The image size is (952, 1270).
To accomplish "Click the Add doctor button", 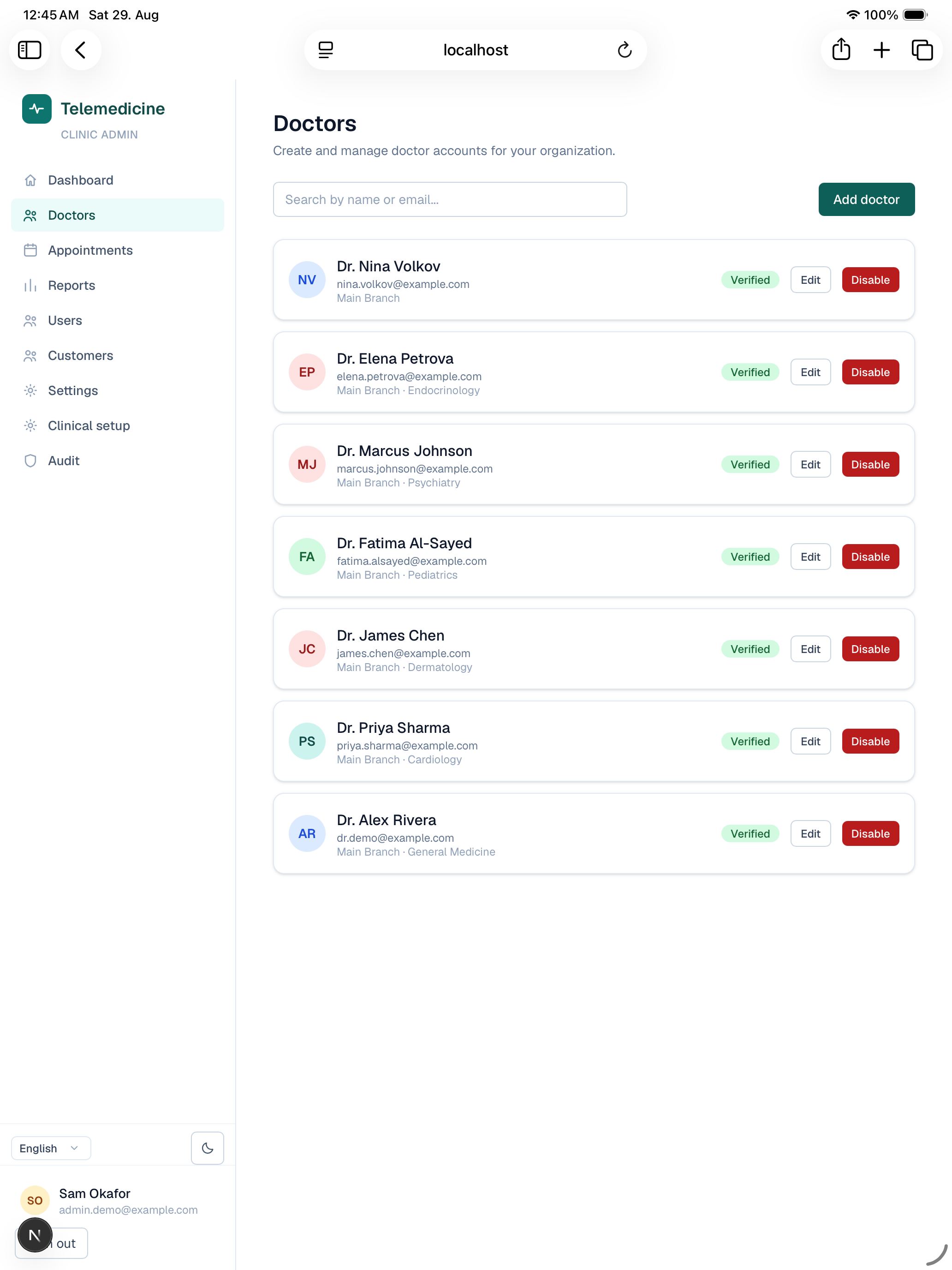I will coord(866,199).
